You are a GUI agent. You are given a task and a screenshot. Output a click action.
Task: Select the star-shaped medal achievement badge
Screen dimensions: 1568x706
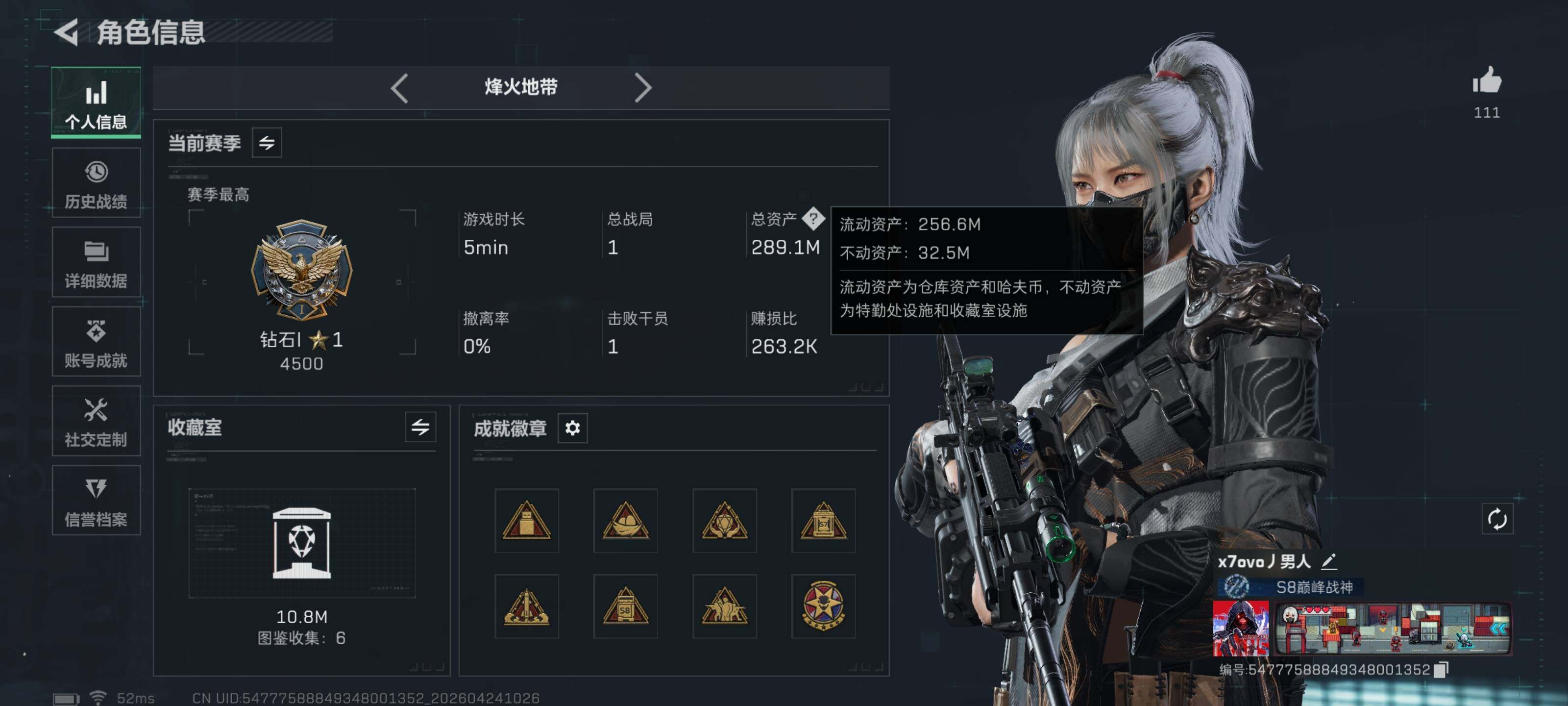point(823,606)
